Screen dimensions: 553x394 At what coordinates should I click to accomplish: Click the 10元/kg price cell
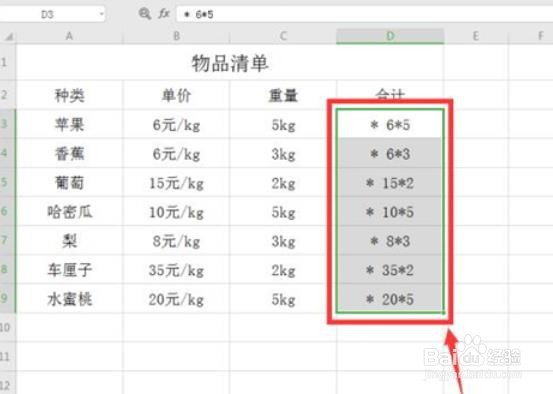pos(176,212)
